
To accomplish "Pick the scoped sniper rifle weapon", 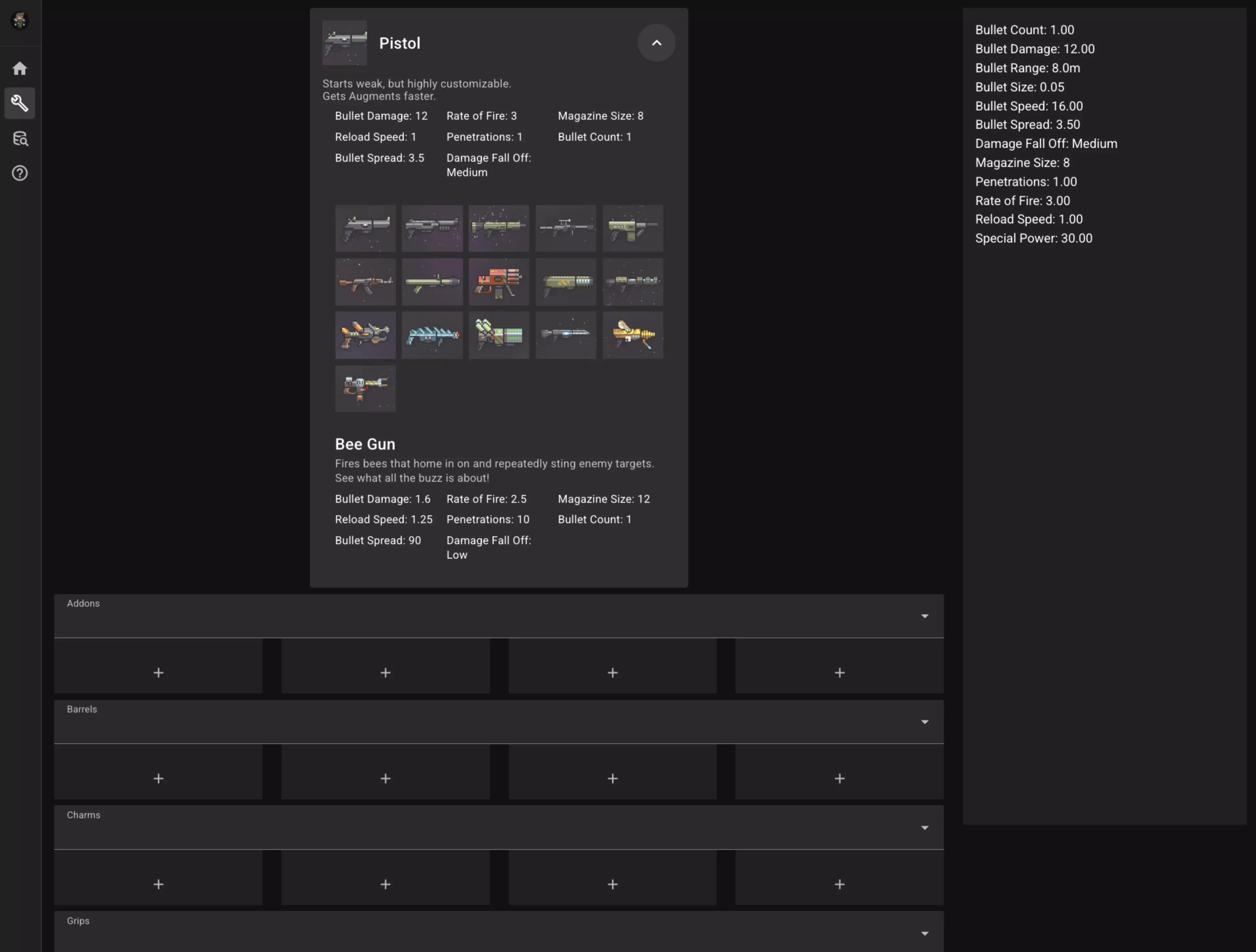I will (x=565, y=228).
